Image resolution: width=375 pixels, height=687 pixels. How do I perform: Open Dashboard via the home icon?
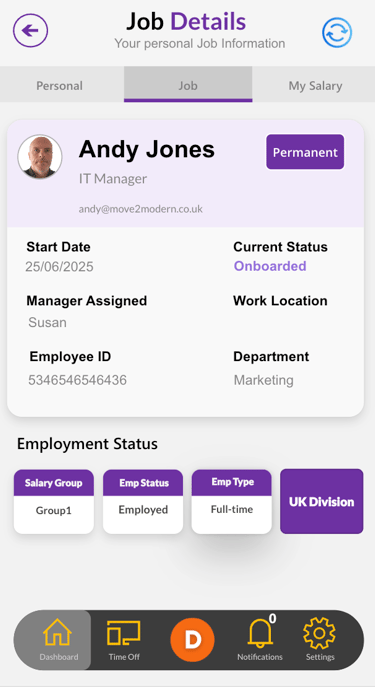(x=57, y=633)
